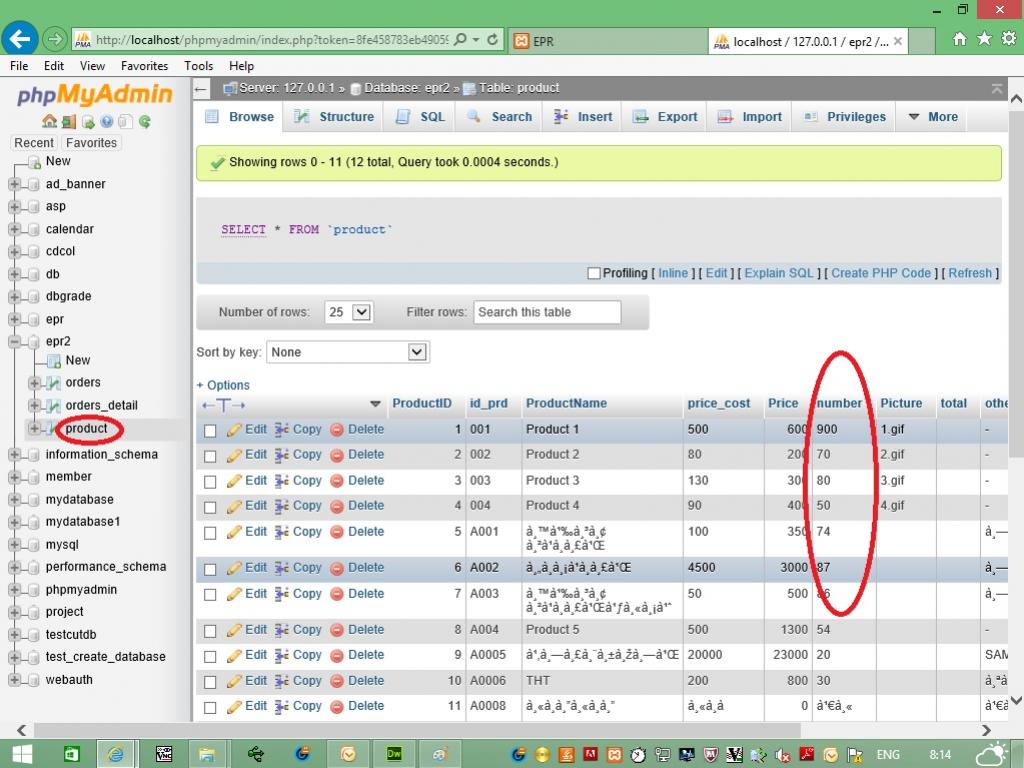Open Dreamweaver from the taskbar
The image size is (1024, 768).
[x=394, y=754]
